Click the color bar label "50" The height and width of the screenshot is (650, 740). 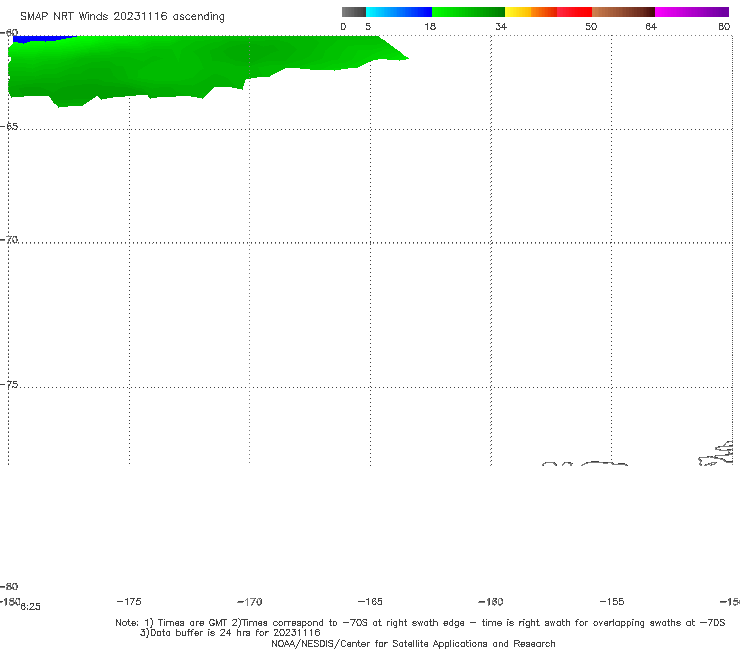point(591,27)
